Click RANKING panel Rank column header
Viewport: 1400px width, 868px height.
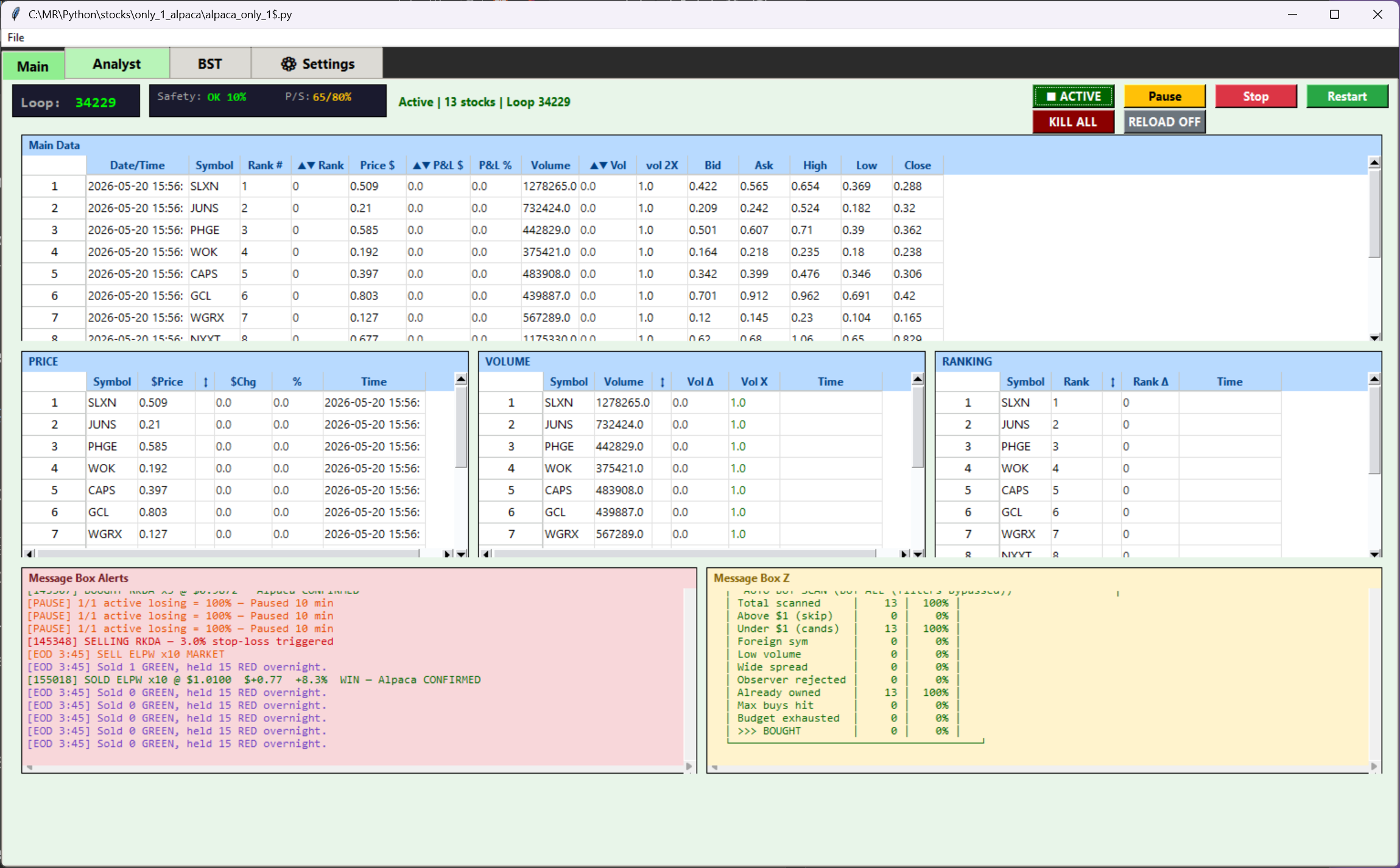[x=1076, y=382]
